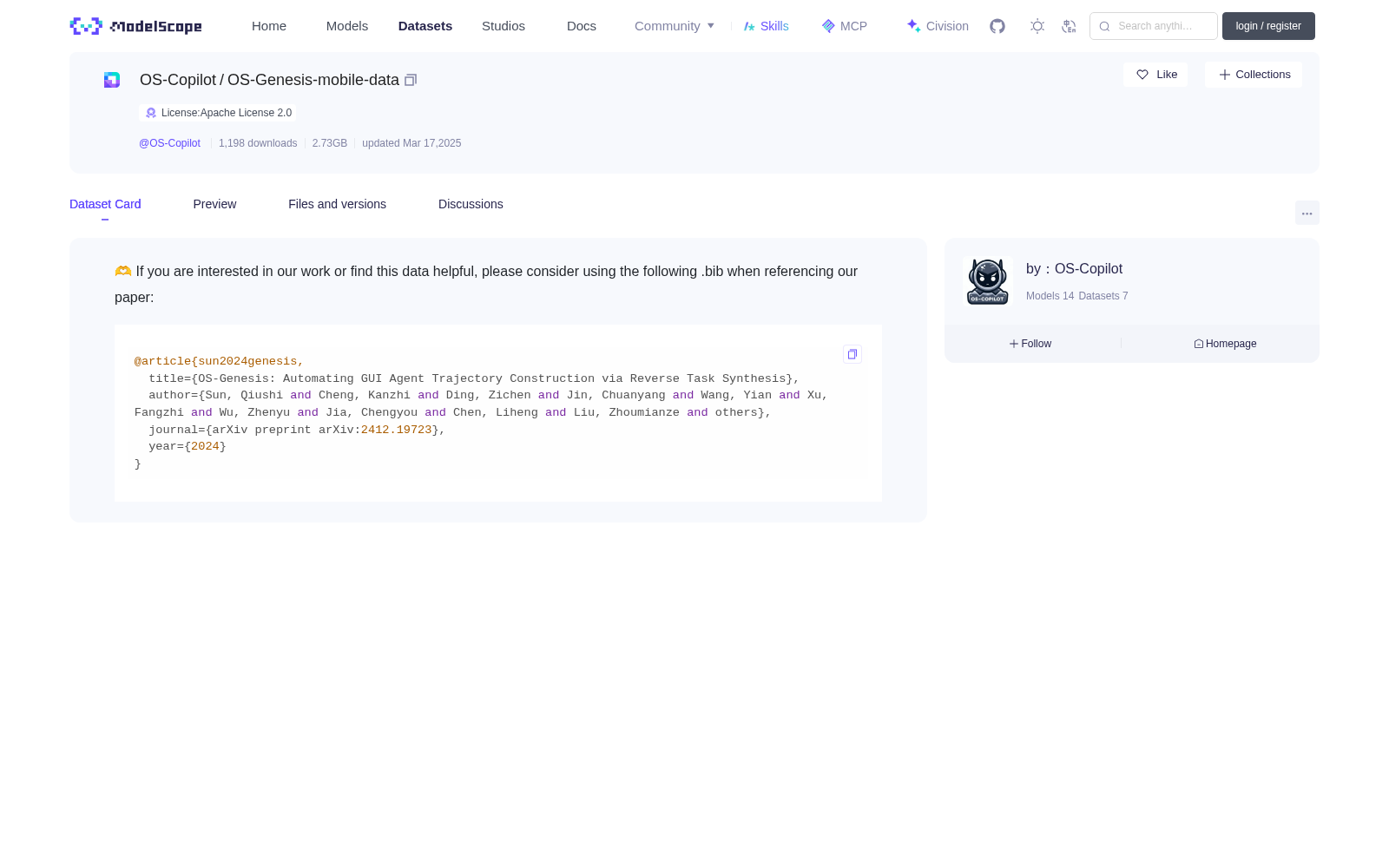Open the OS-Copilot avatar image
This screenshot has height=868, width=1389.
point(988,281)
